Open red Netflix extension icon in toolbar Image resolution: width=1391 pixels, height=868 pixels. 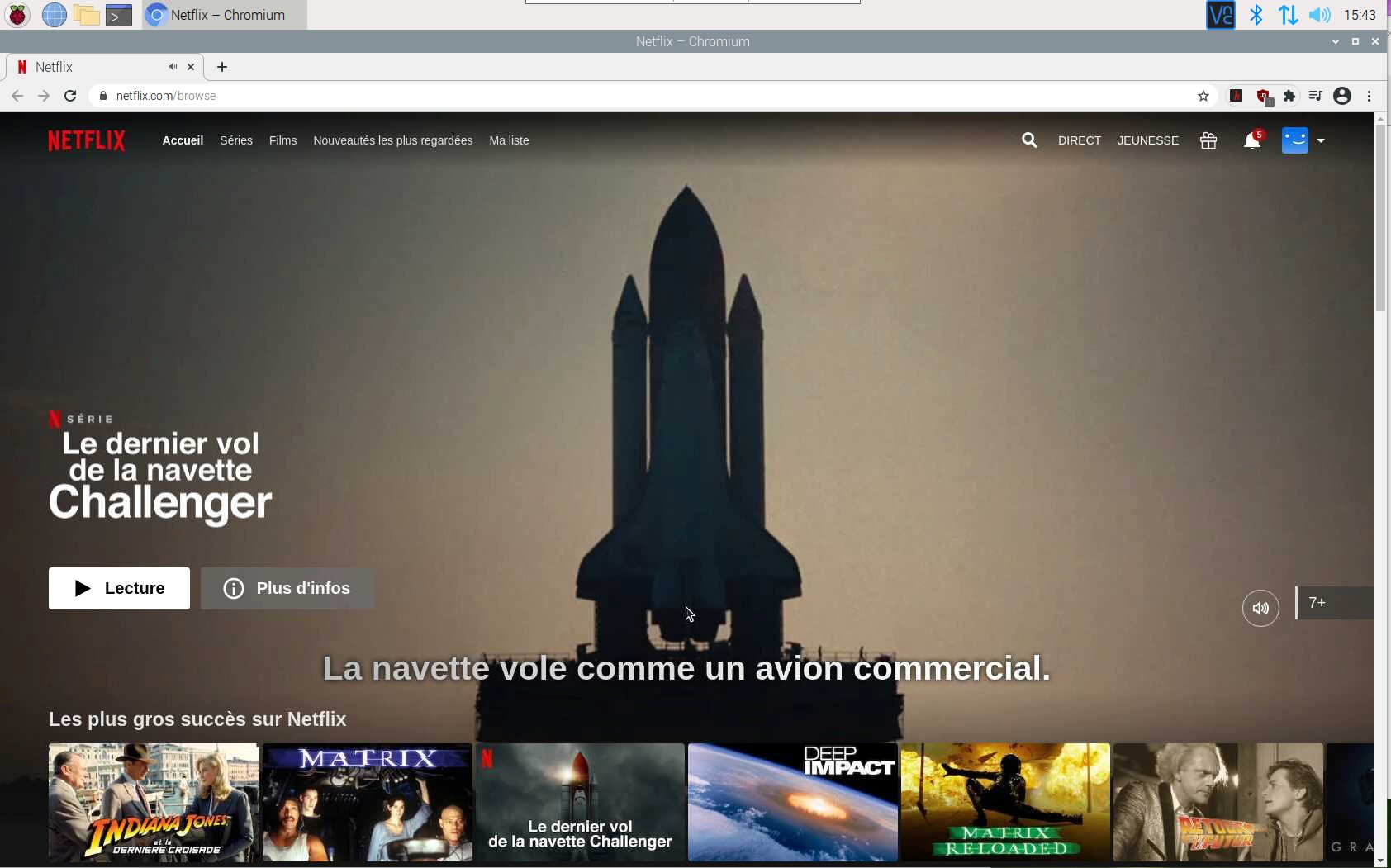[x=1237, y=96]
